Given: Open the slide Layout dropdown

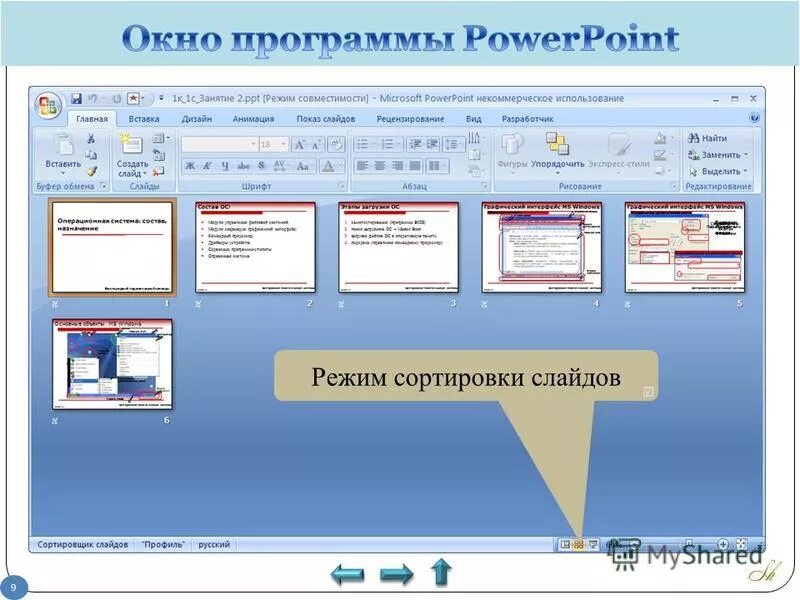Looking at the screenshot, I should (161, 138).
